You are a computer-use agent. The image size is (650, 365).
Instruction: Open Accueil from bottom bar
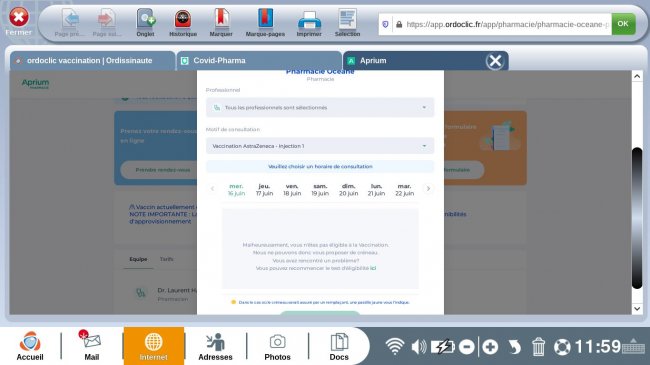pyautogui.click(x=30, y=346)
